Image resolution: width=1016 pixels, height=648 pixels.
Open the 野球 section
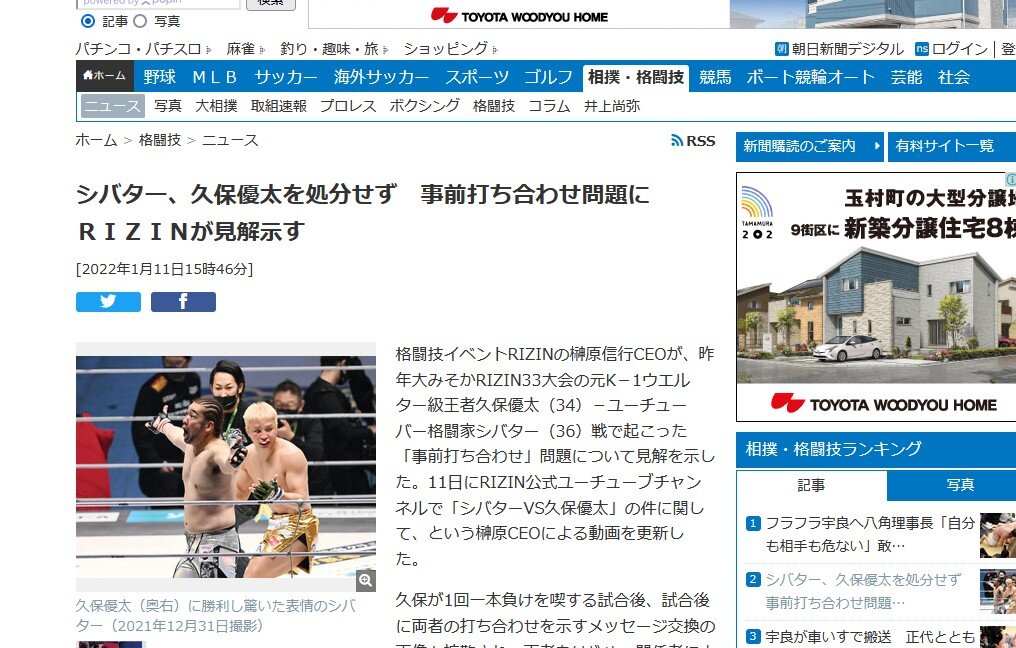pyautogui.click(x=159, y=77)
